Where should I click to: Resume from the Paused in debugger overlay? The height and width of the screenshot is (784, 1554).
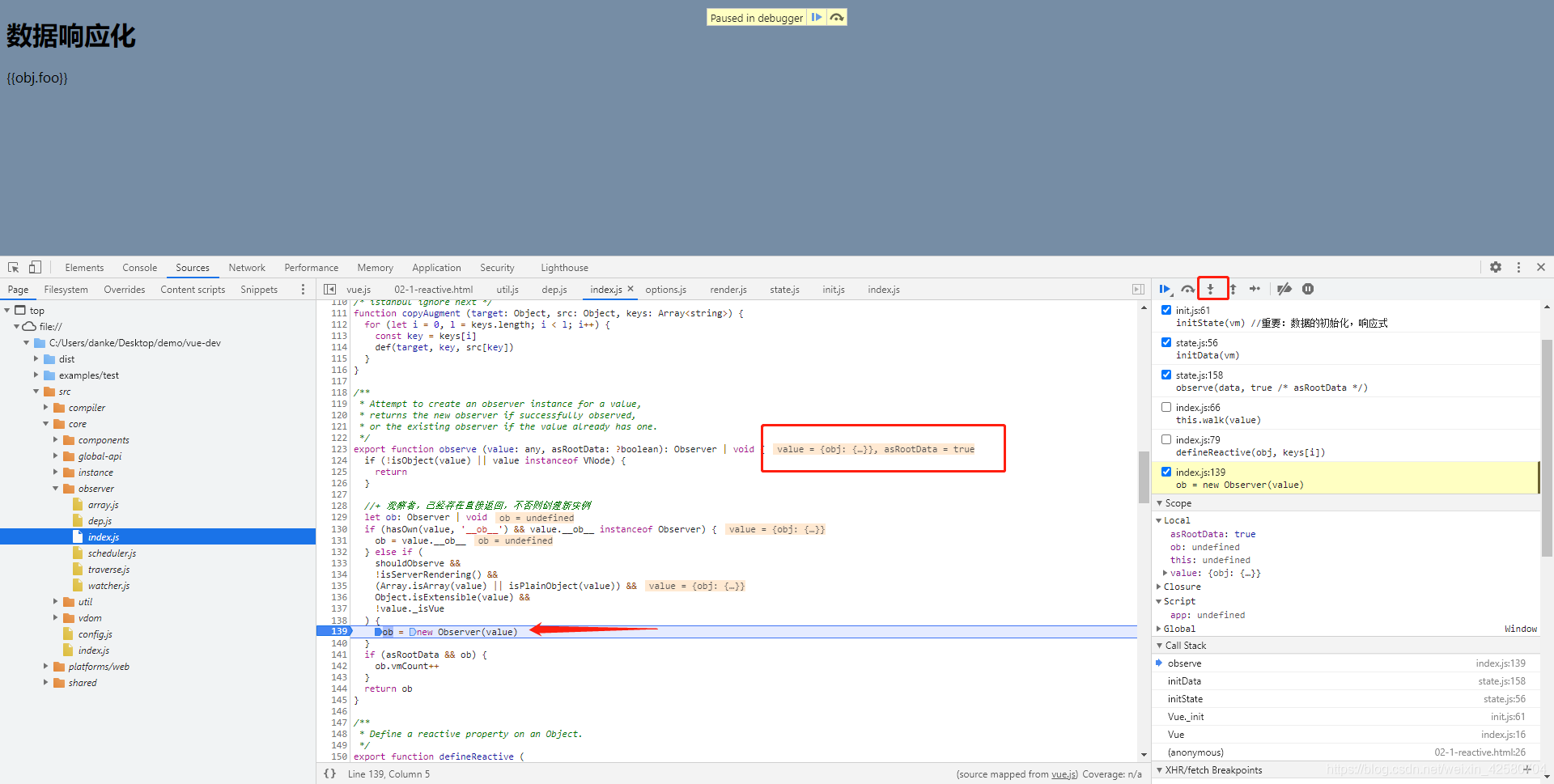(817, 17)
